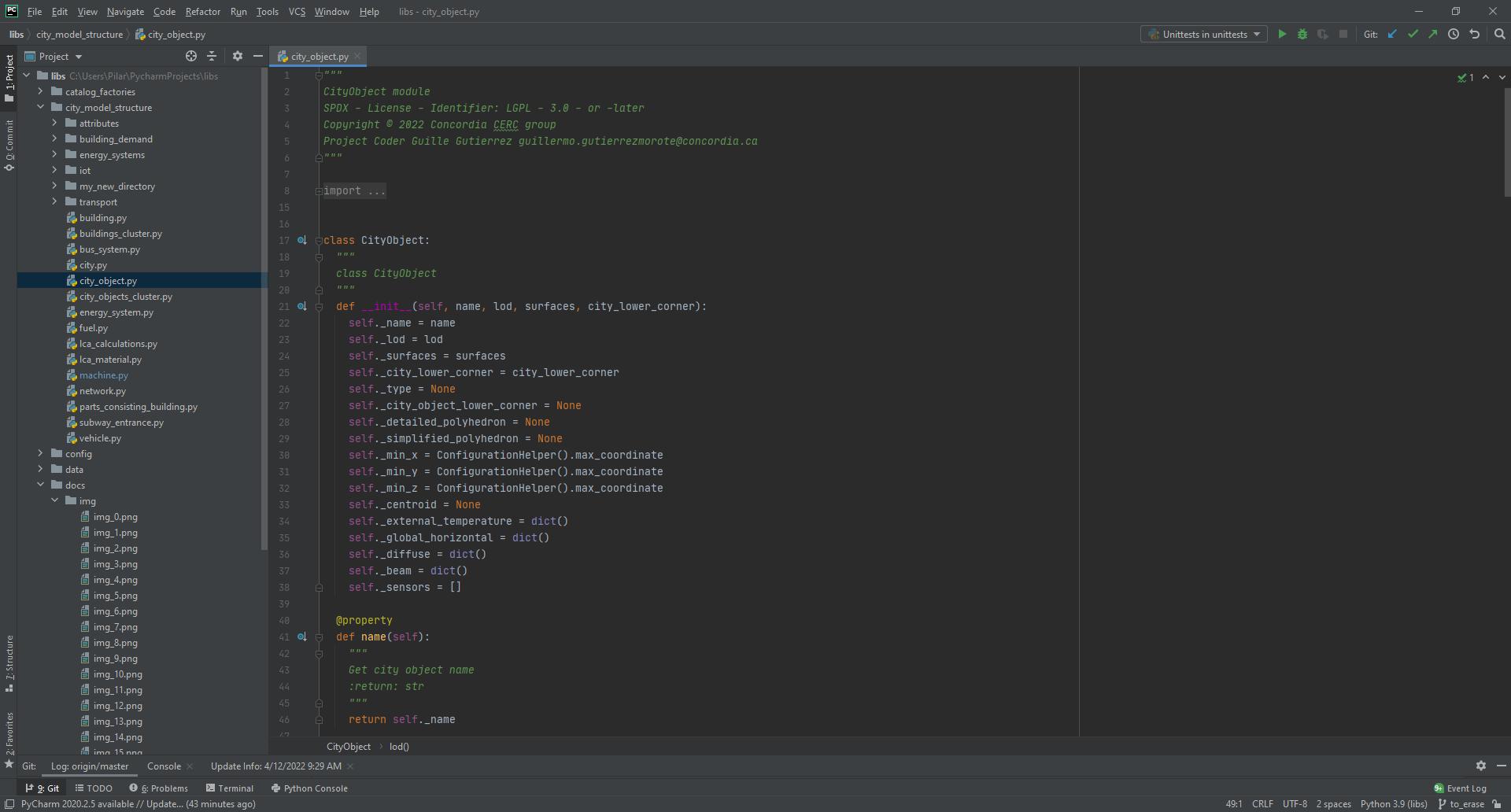
Task: Go to previous highlighted problem arrow
Action: (x=1486, y=77)
